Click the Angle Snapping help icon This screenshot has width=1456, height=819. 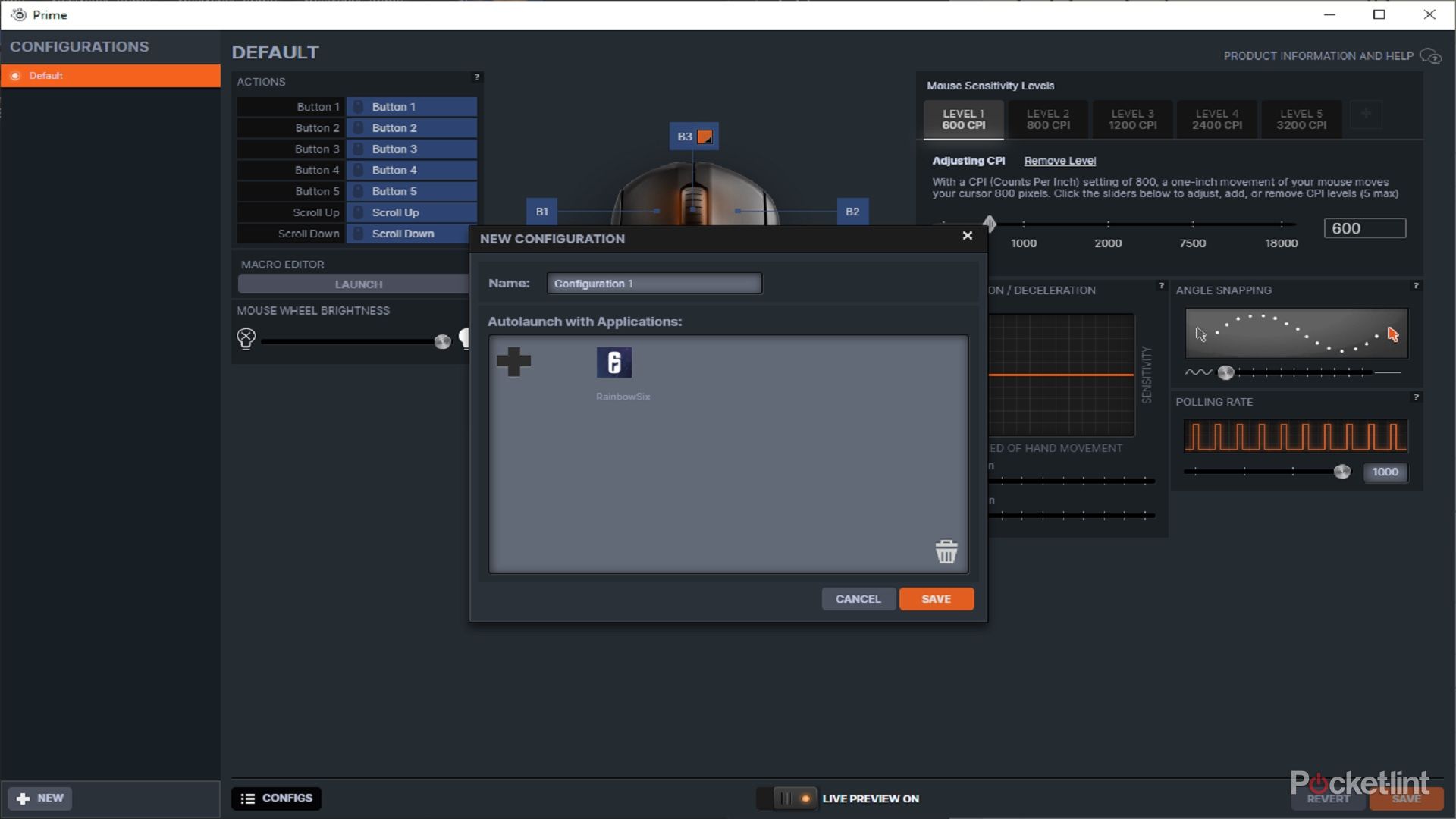pos(1415,286)
